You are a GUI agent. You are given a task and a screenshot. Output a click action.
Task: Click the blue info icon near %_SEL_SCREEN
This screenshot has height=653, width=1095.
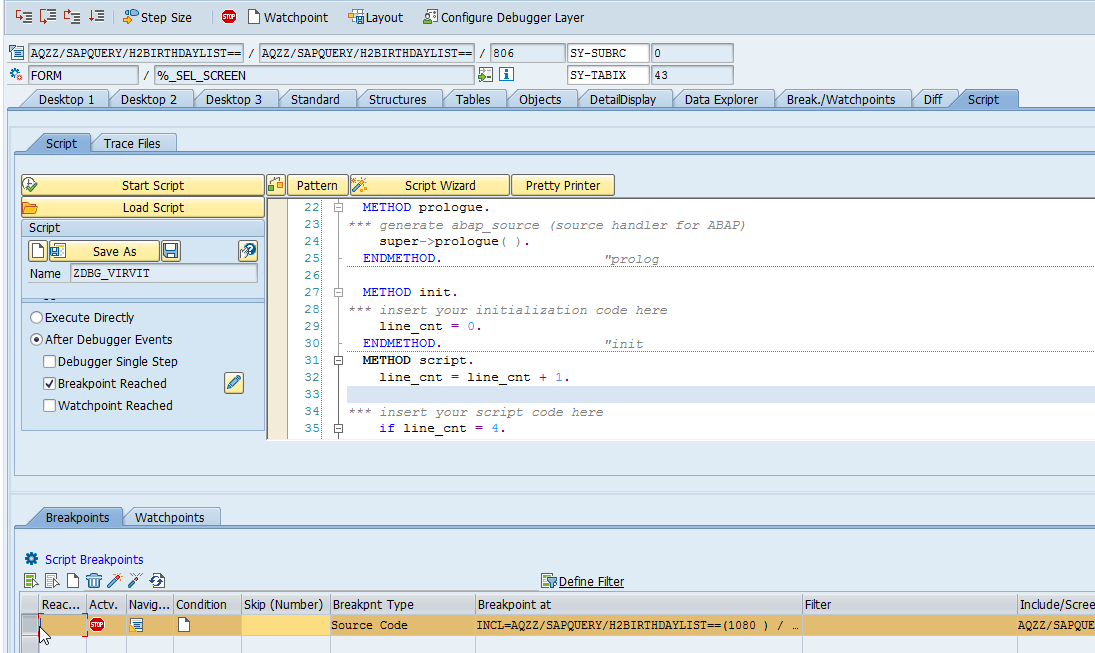pos(506,75)
